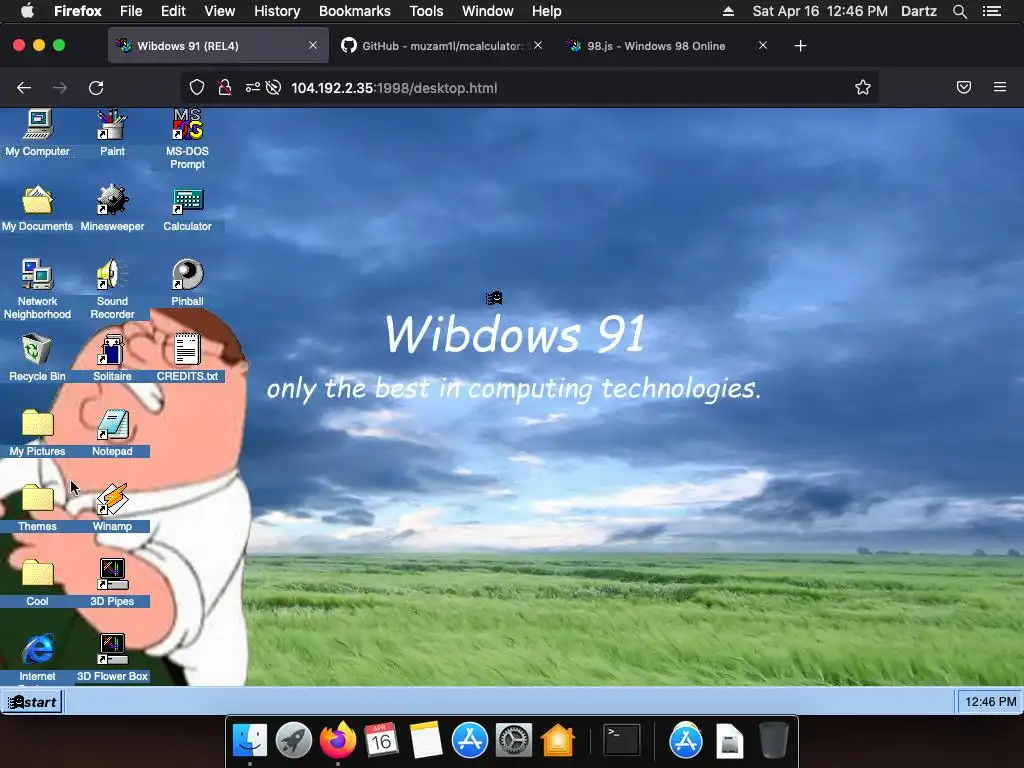Launch the 3D Pipes shortcut
Viewport: 1024px width, 768px height.
pyautogui.click(x=112, y=583)
